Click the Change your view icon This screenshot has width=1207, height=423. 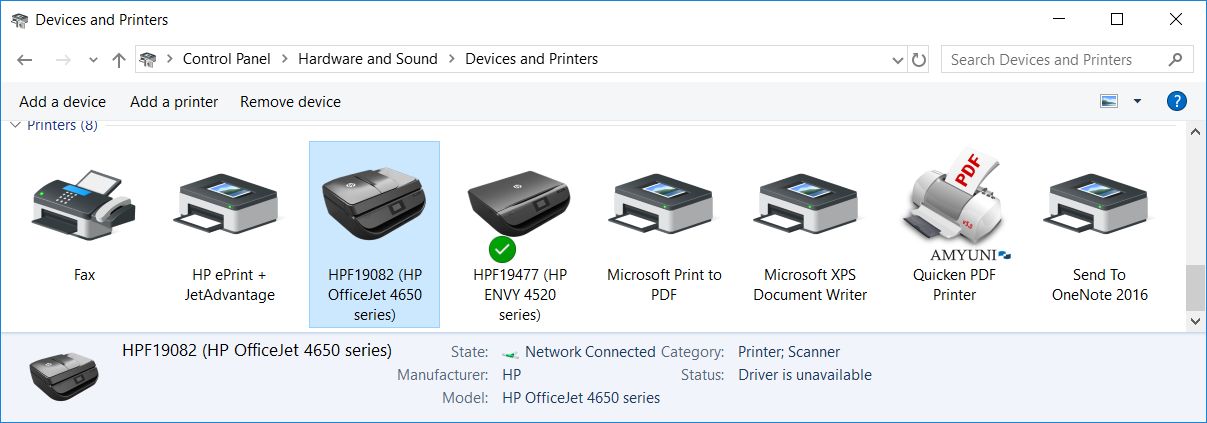tap(1108, 101)
